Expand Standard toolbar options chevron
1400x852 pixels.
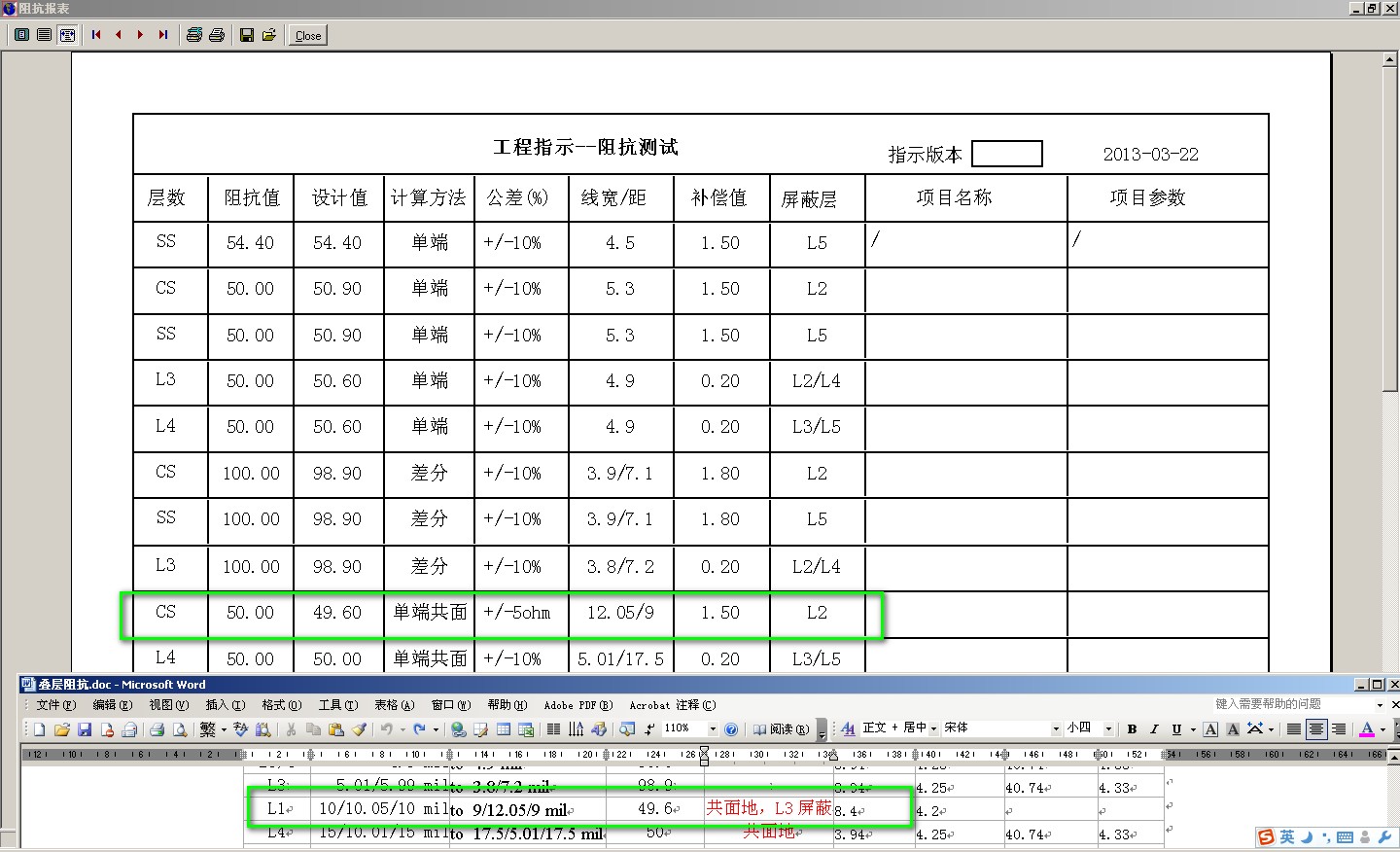[x=822, y=730]
